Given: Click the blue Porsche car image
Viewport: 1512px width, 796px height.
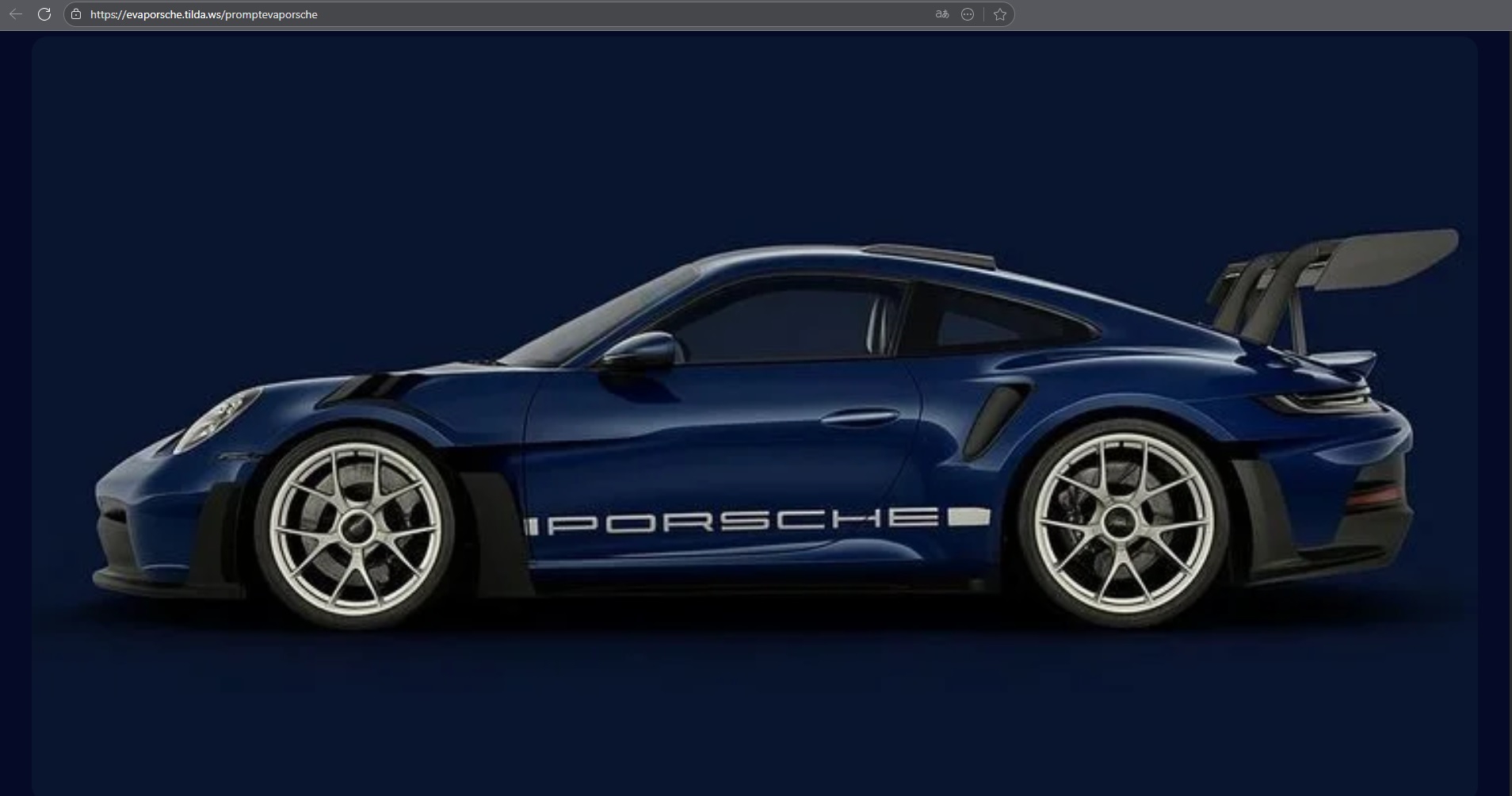Looking at the screenshot, I should (754, 415).
